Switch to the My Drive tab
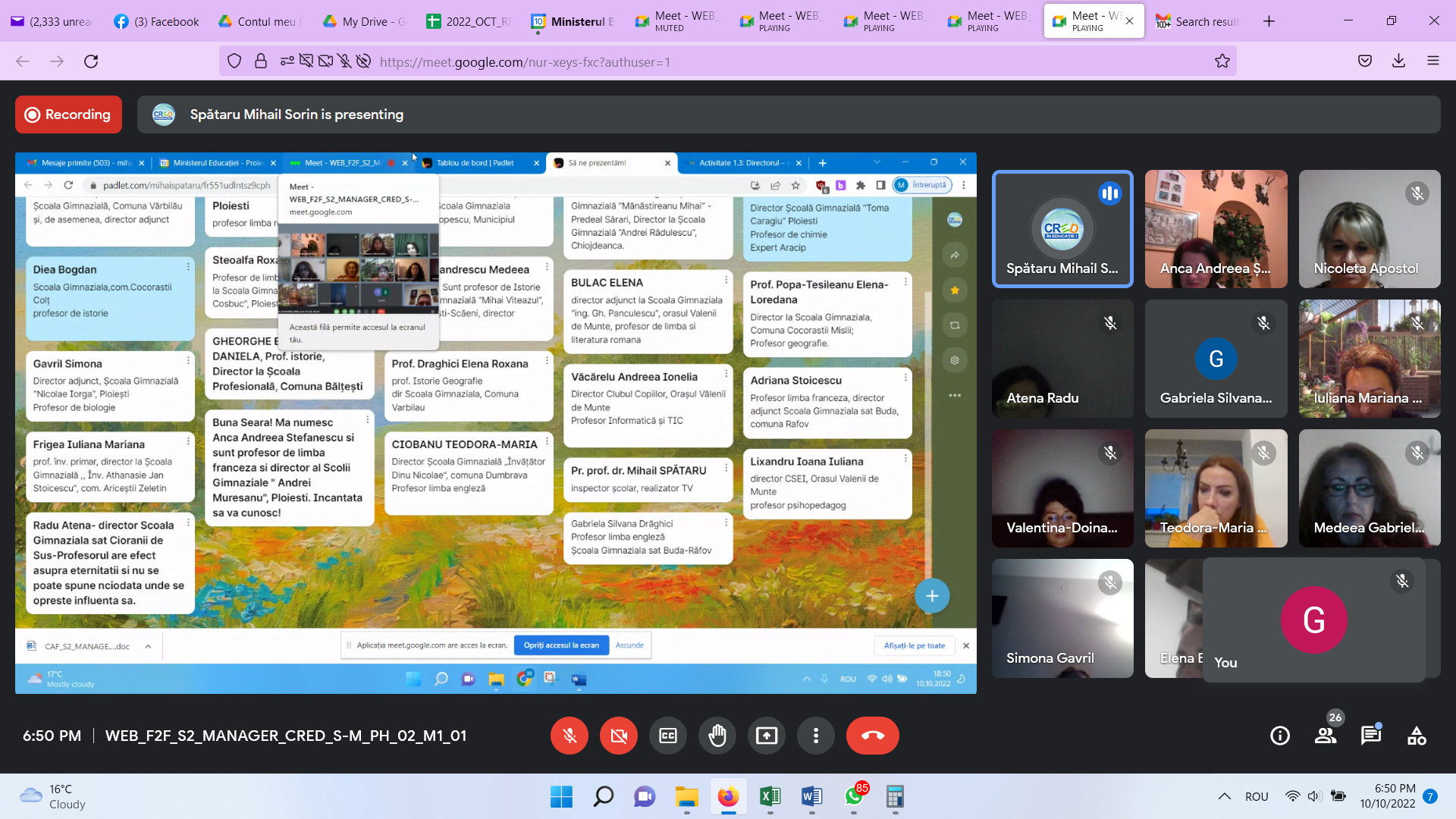 (x=364, y=21)
